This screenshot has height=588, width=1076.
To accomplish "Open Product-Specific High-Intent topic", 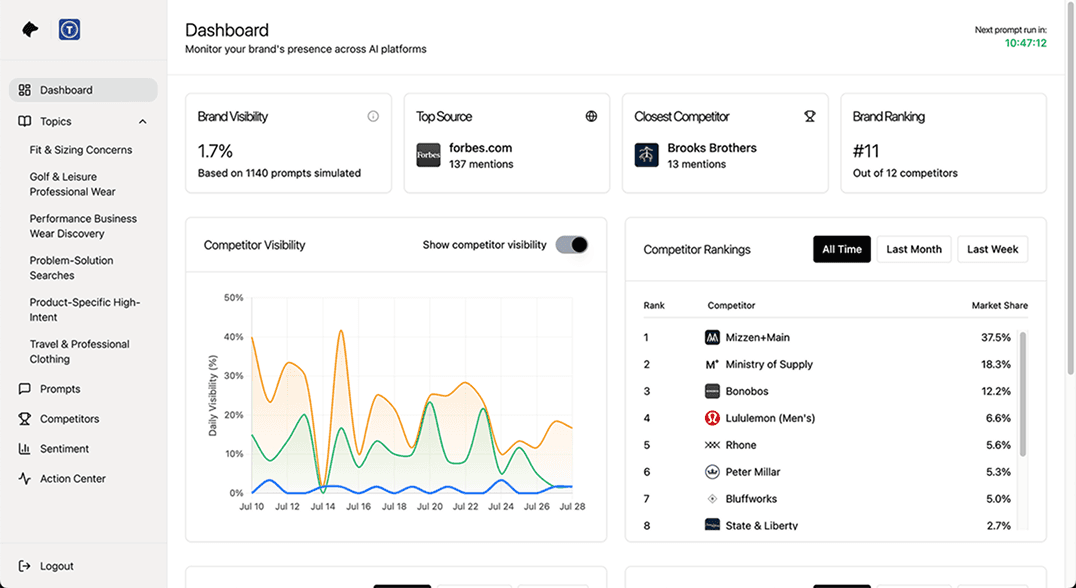I will pyautogui.click(x=84, y=309).
